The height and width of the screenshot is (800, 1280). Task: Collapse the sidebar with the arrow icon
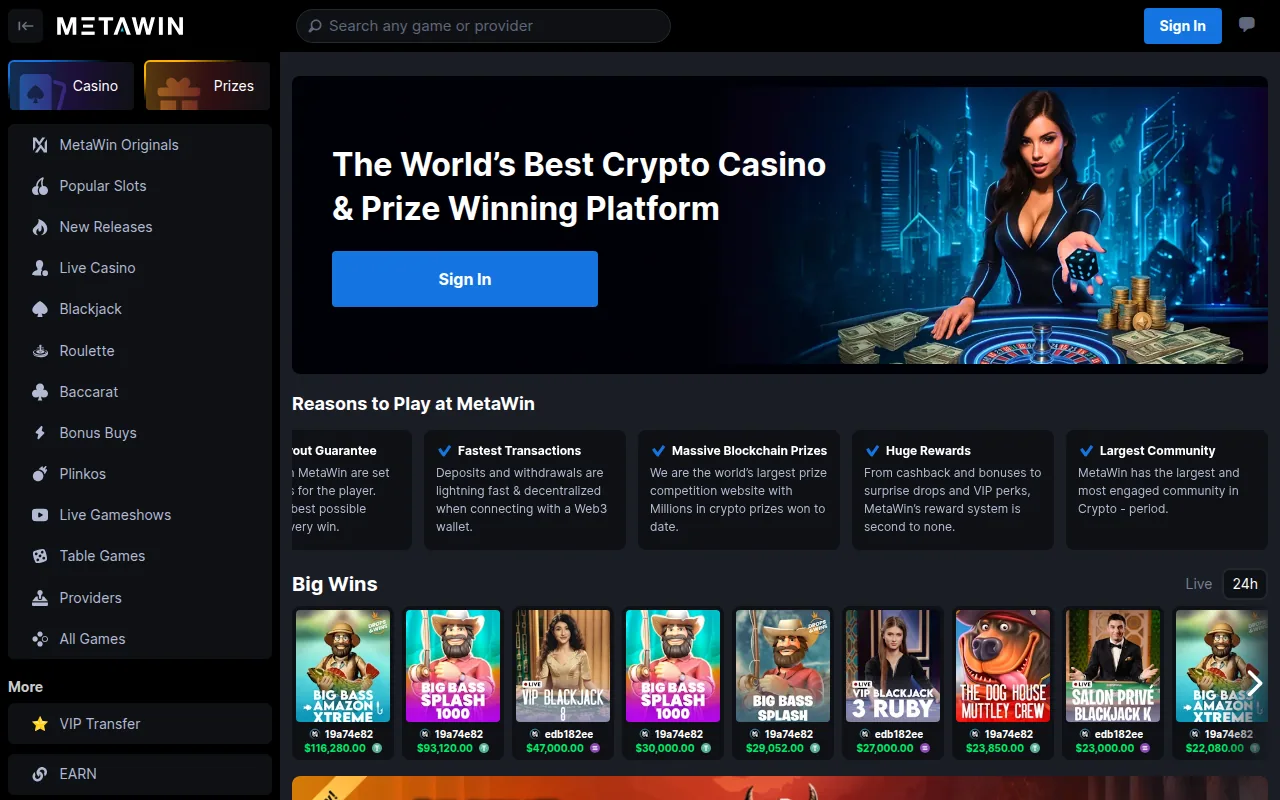(26, 26)
